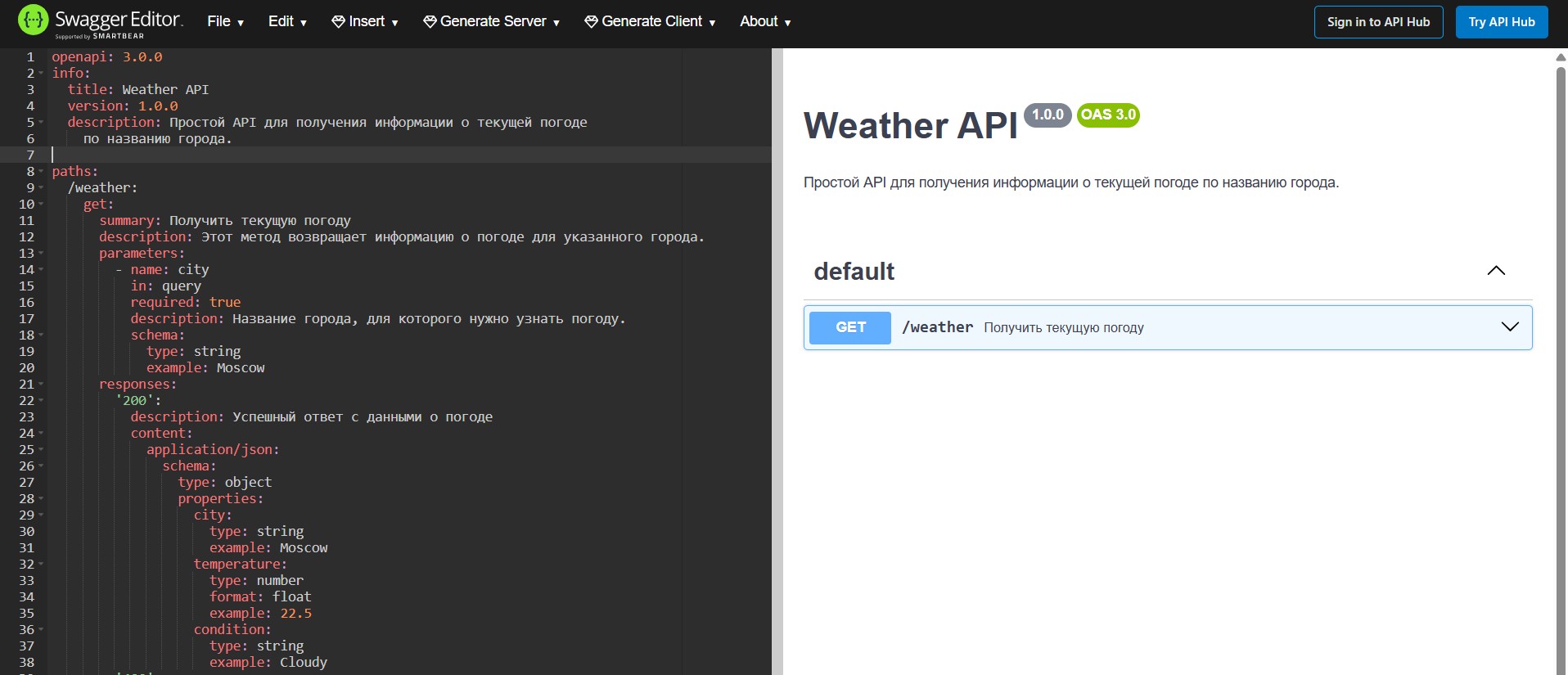Click the Try API Hub button
The image size is (1568, 675).
1501,22
